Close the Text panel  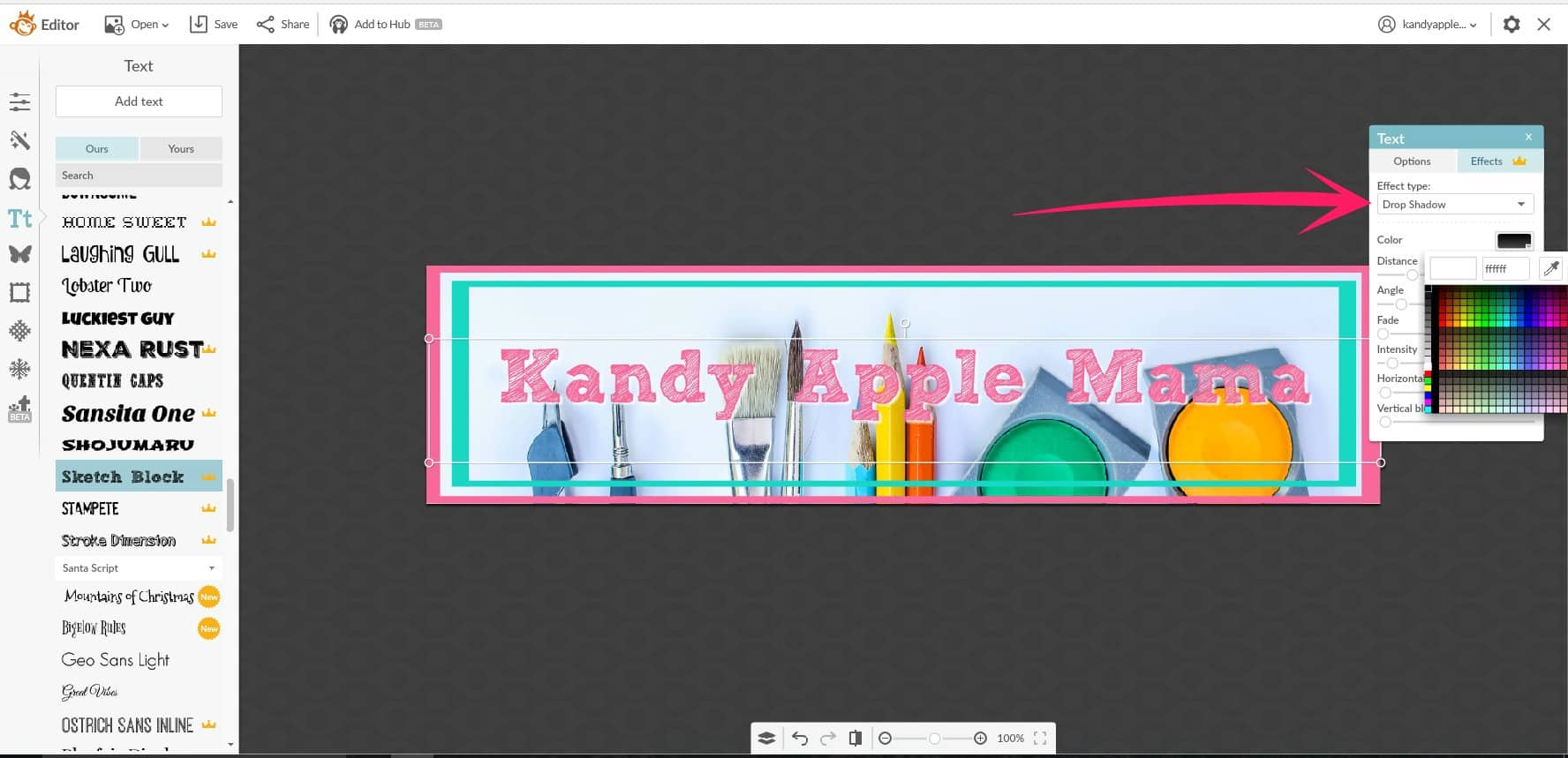click(1528, 137)
